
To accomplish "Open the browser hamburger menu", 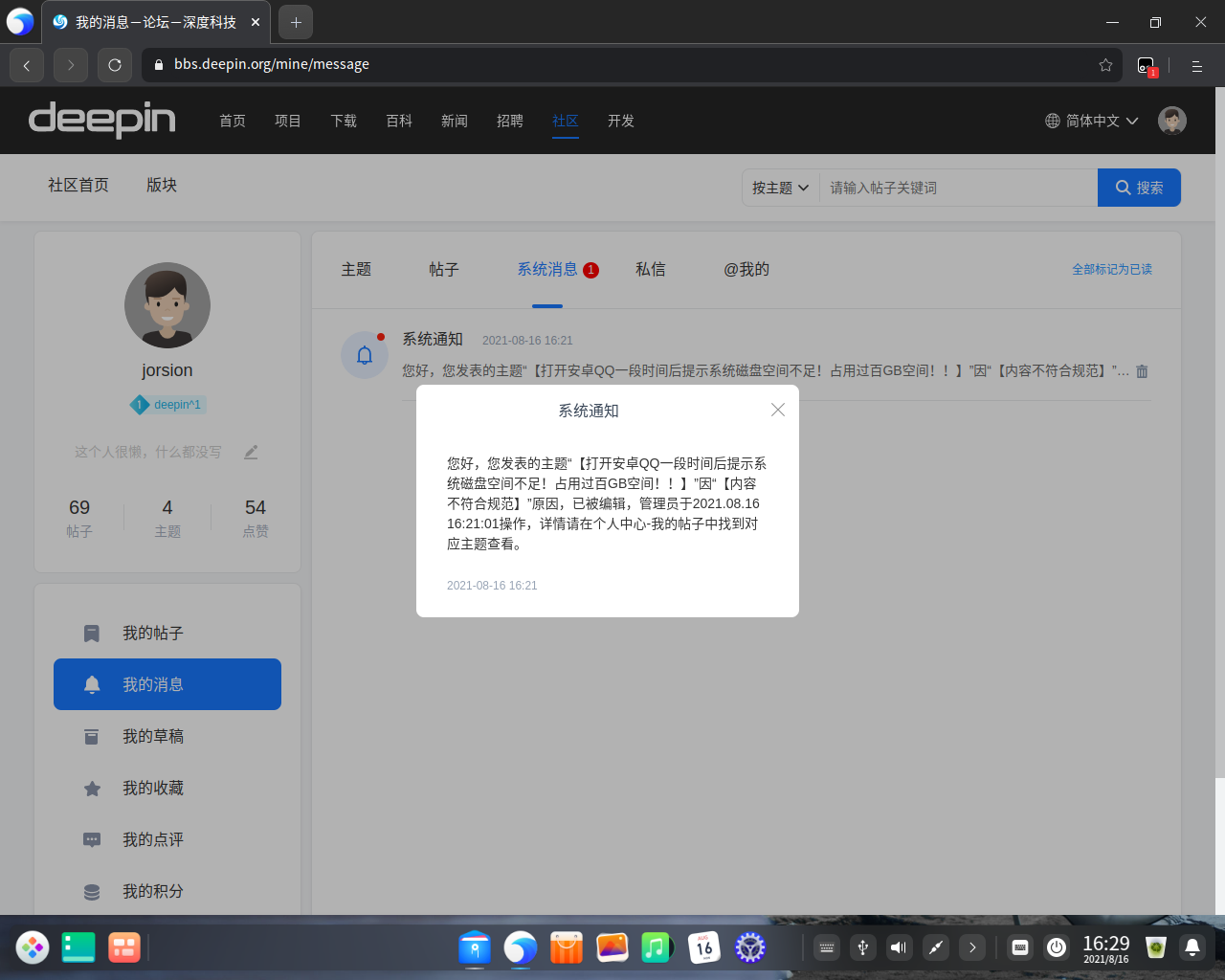I will coord(1196,65).
